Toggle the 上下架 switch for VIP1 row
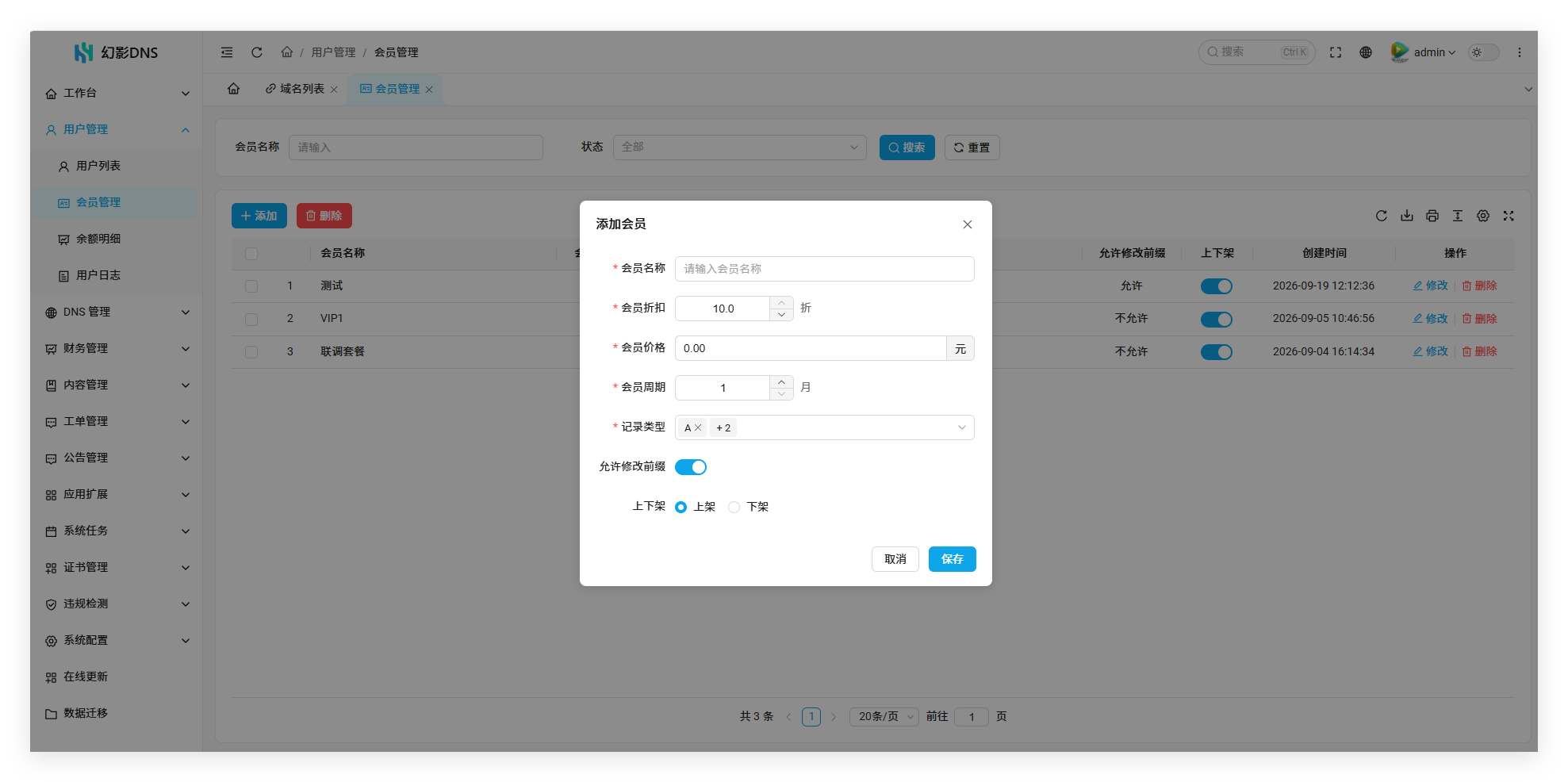 pyautogui.click(x=1217, y=320)
